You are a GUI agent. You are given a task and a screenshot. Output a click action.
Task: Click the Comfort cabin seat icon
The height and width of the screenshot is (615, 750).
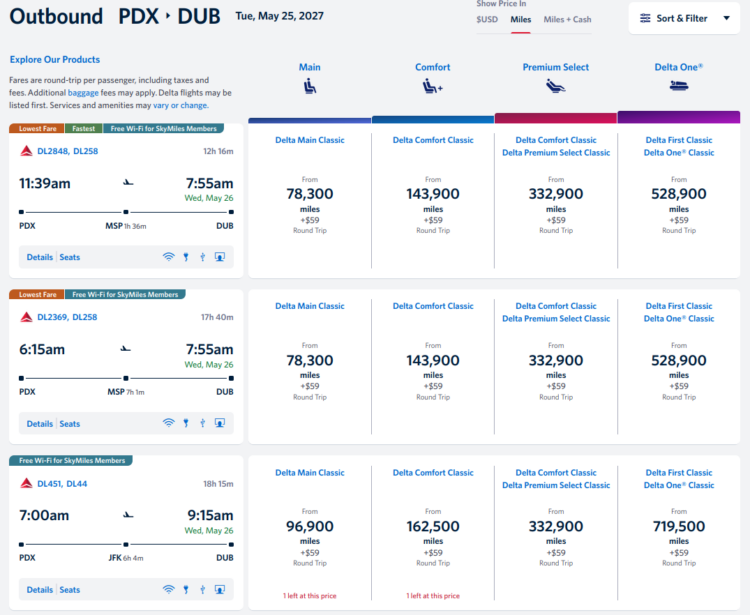432,87
